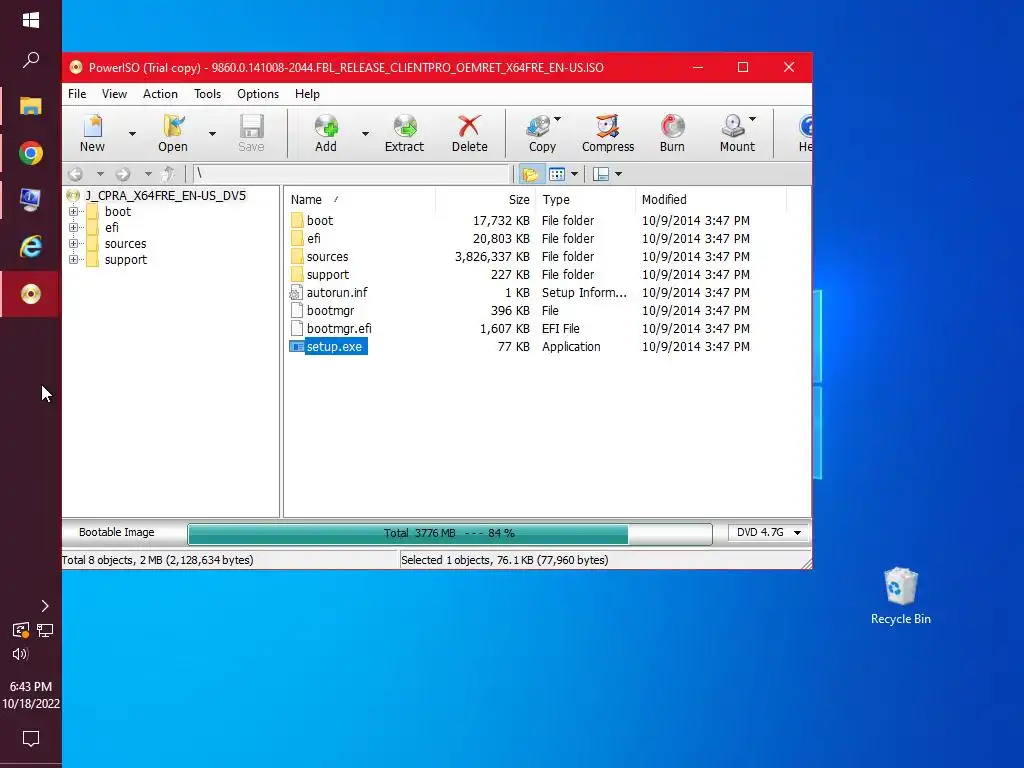Screen dimensions: 1024x768
Task: Click the Total 3776 MB capacity bar
Action: click(449, 534)
